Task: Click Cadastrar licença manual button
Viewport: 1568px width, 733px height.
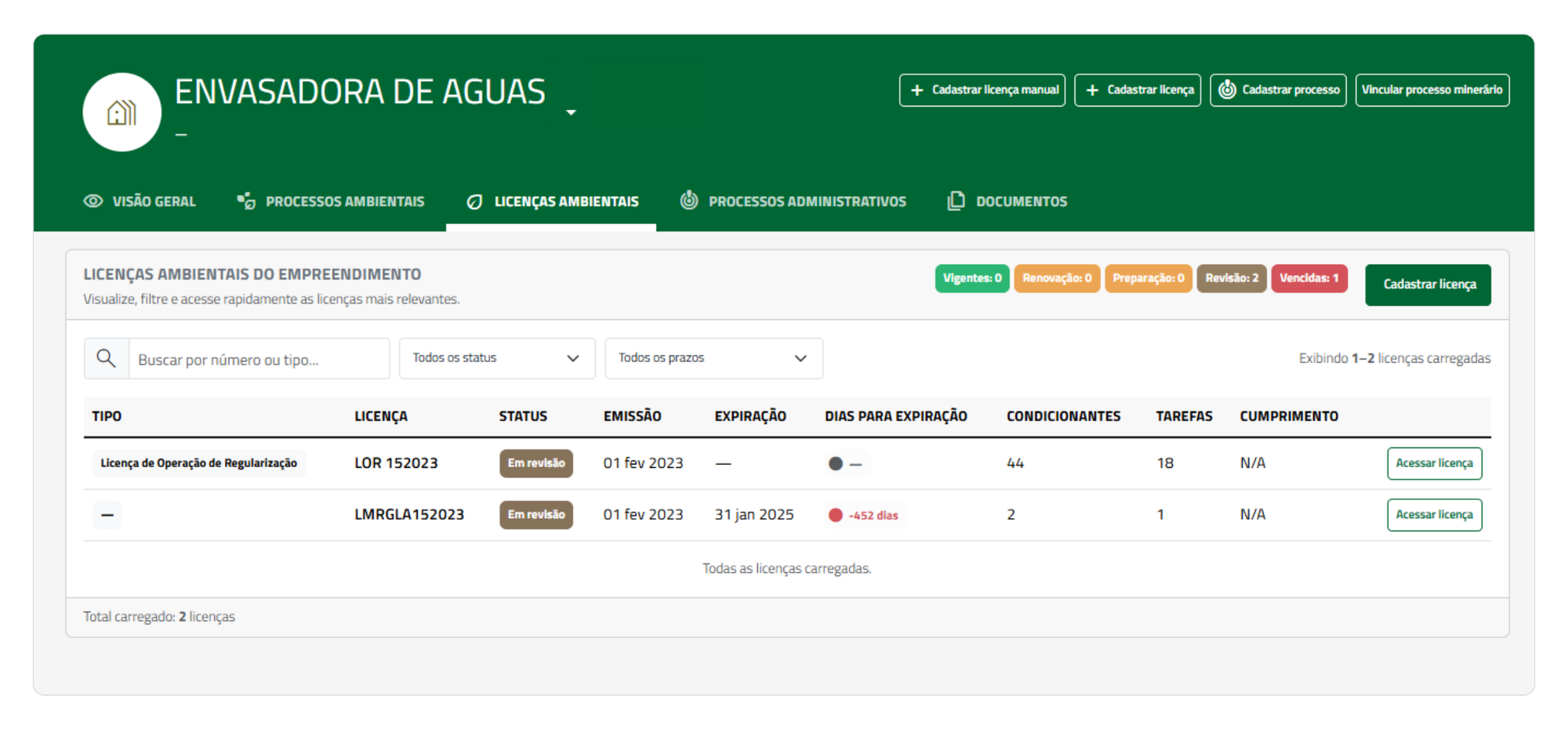Action: point(982,90)
